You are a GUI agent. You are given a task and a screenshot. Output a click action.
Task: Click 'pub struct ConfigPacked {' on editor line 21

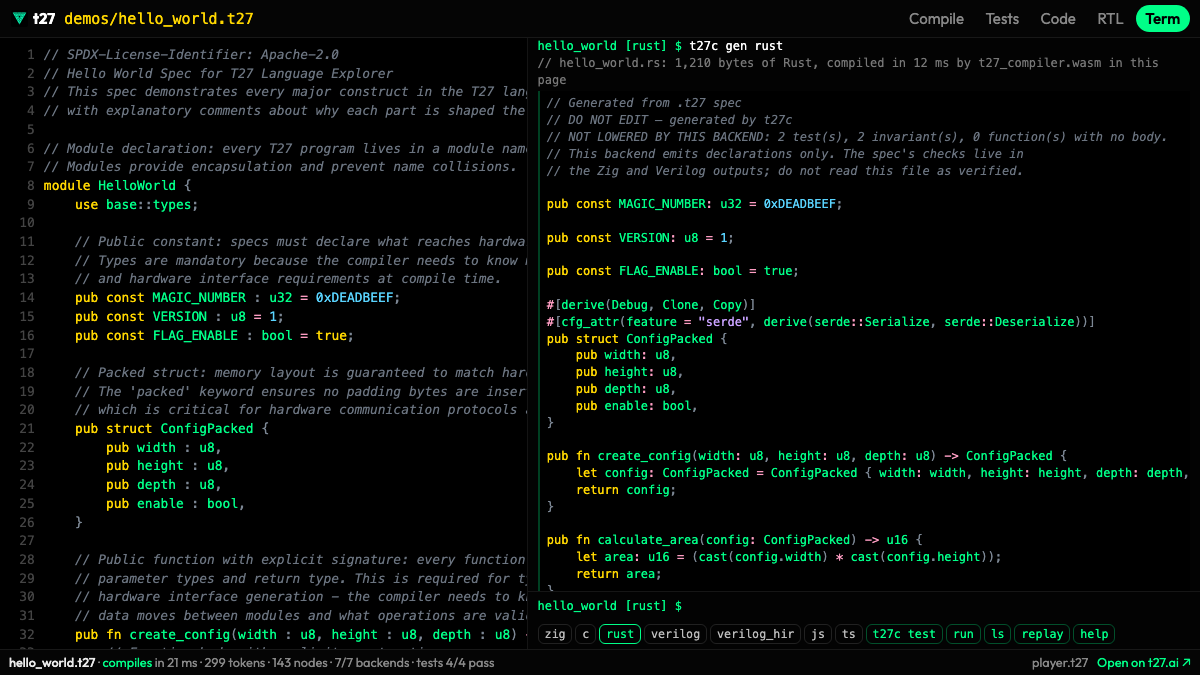click(172, 429)
